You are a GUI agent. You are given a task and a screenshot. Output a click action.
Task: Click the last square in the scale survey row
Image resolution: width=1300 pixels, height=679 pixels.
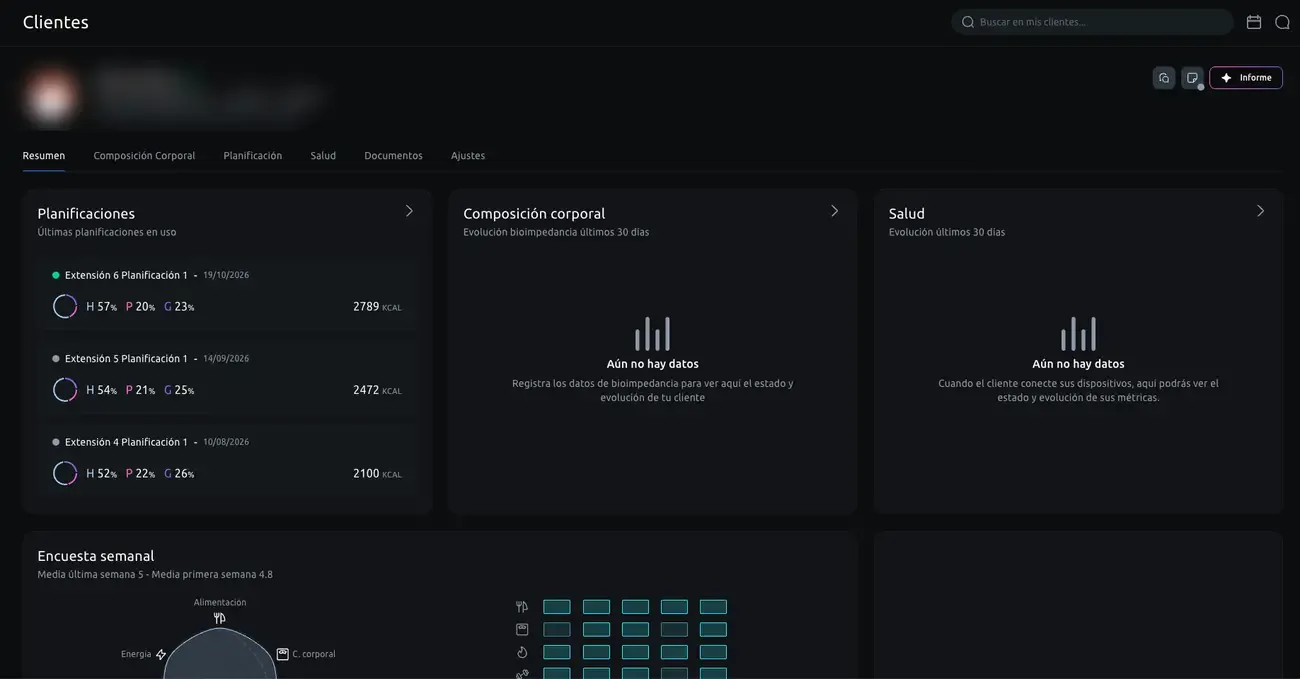click(713, 630)
